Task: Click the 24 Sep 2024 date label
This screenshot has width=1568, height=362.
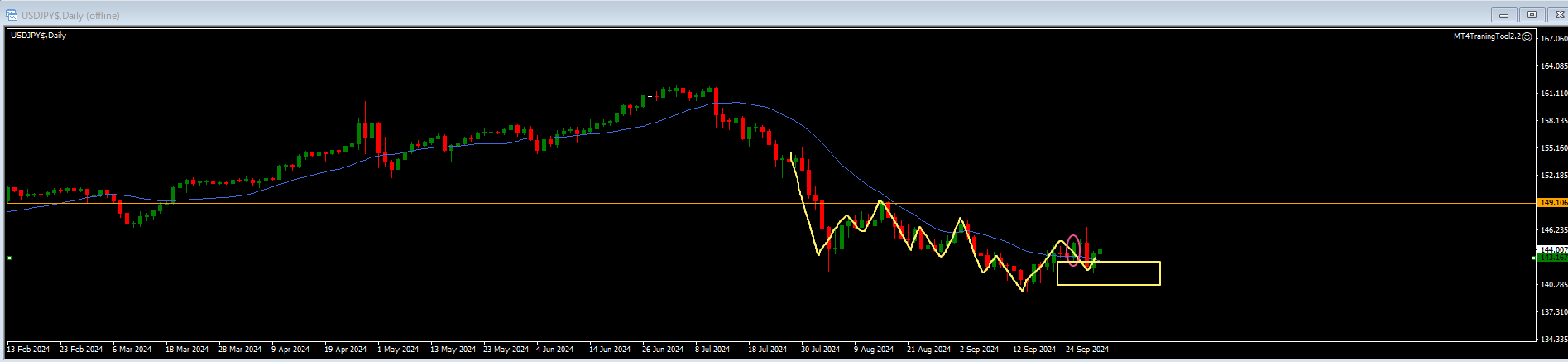Action: coord(1087,350)
